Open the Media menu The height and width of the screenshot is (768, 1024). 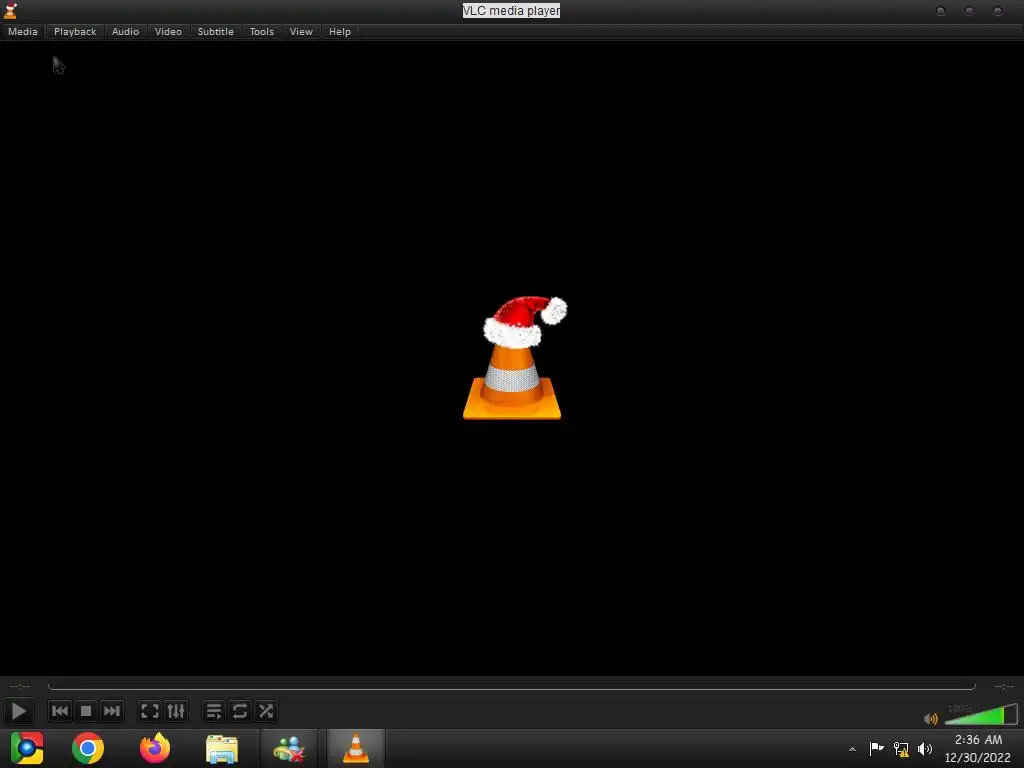coord(23,31)
